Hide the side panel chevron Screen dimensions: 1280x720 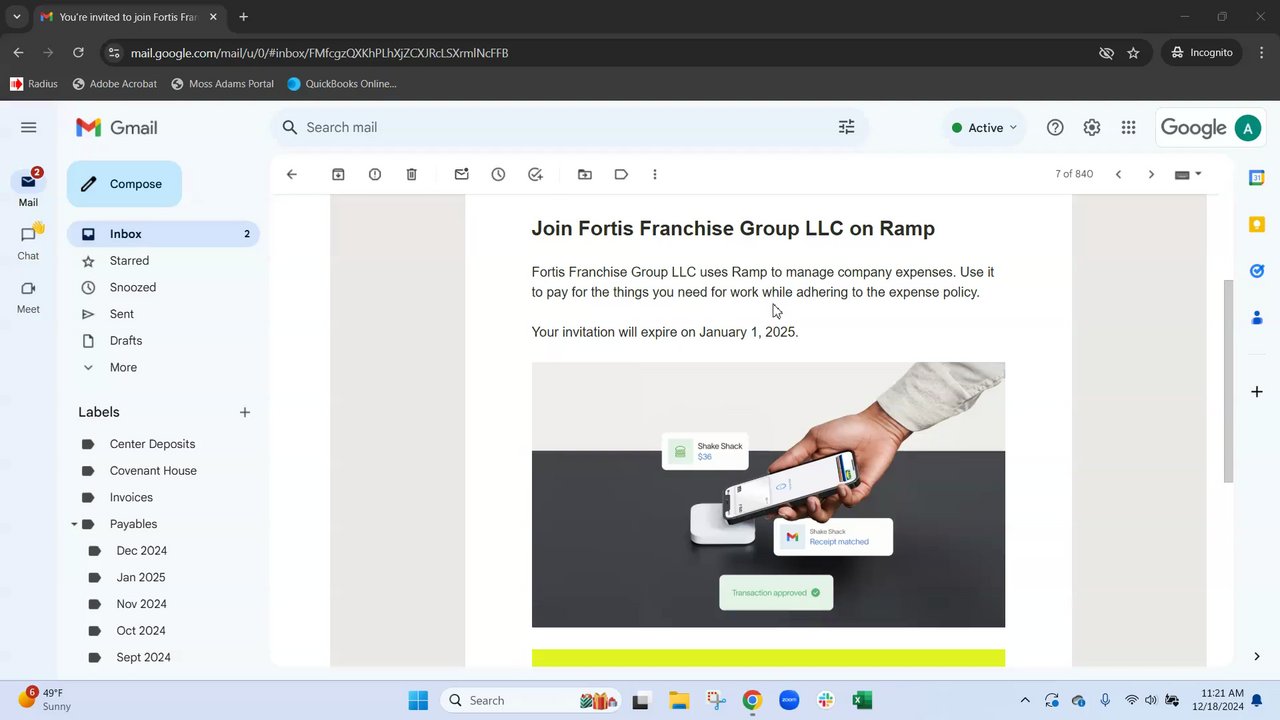(1257, 656)
